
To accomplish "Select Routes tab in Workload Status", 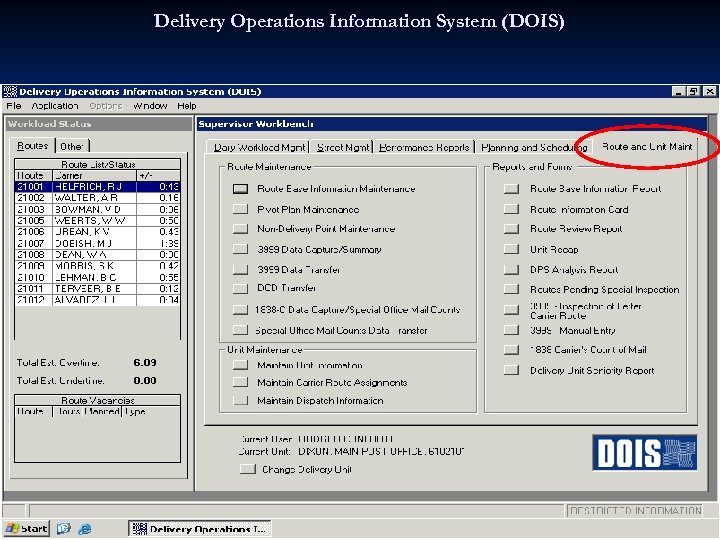I will click(x=32, y=146).
